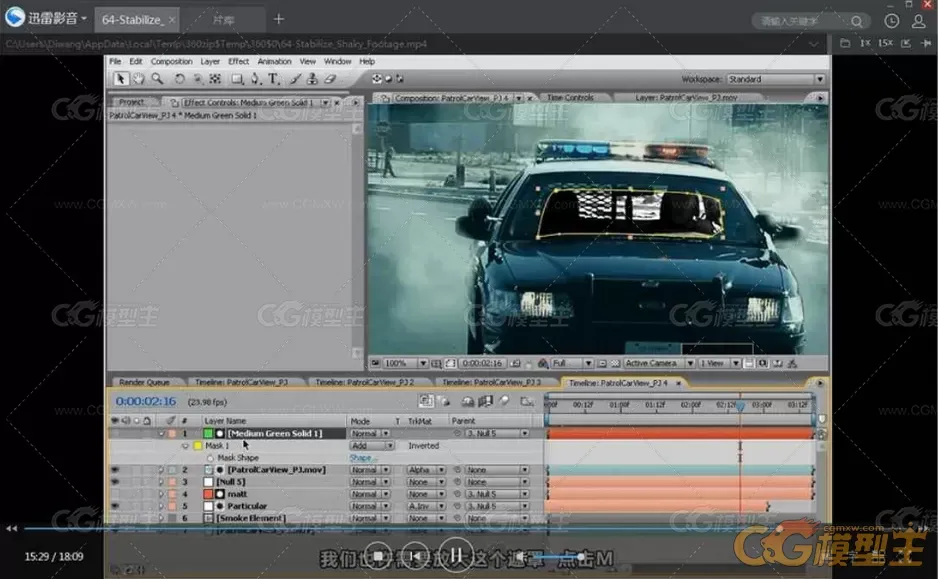Select the Type tool
The height and width of the screenshot is (579, 938).
273,79
